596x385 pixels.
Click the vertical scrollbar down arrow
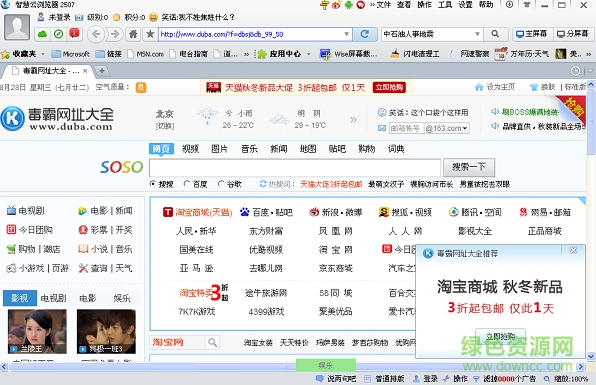tap(591, 356)
